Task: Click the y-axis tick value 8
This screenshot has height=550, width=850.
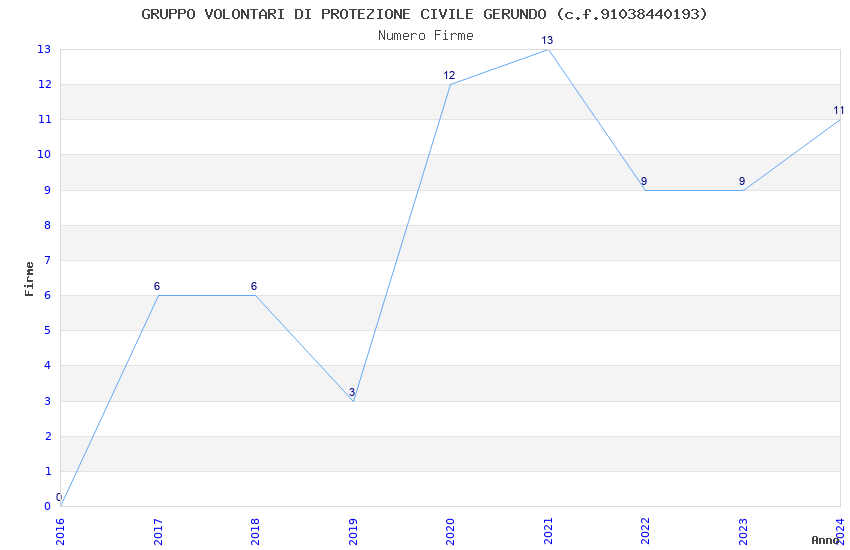Action: pos(48,225)
